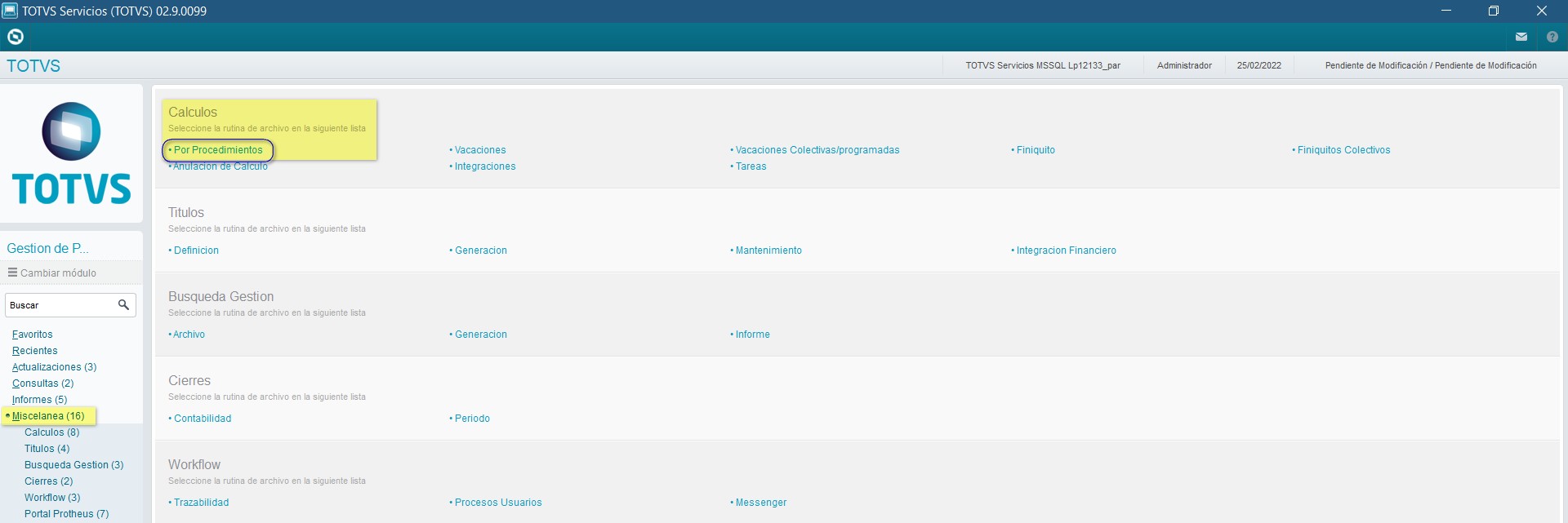Select Workflow (3) submenu in sidebar

click(52, 498)
